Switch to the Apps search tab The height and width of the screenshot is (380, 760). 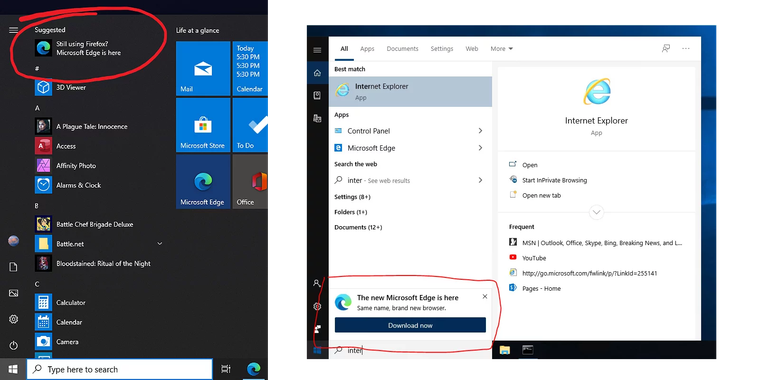pyautogui.click(x=367, y=49)
